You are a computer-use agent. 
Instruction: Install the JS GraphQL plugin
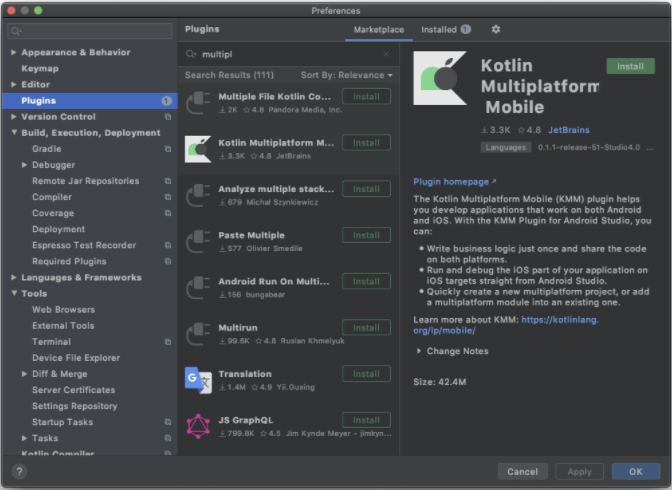[x=366, y=420]
